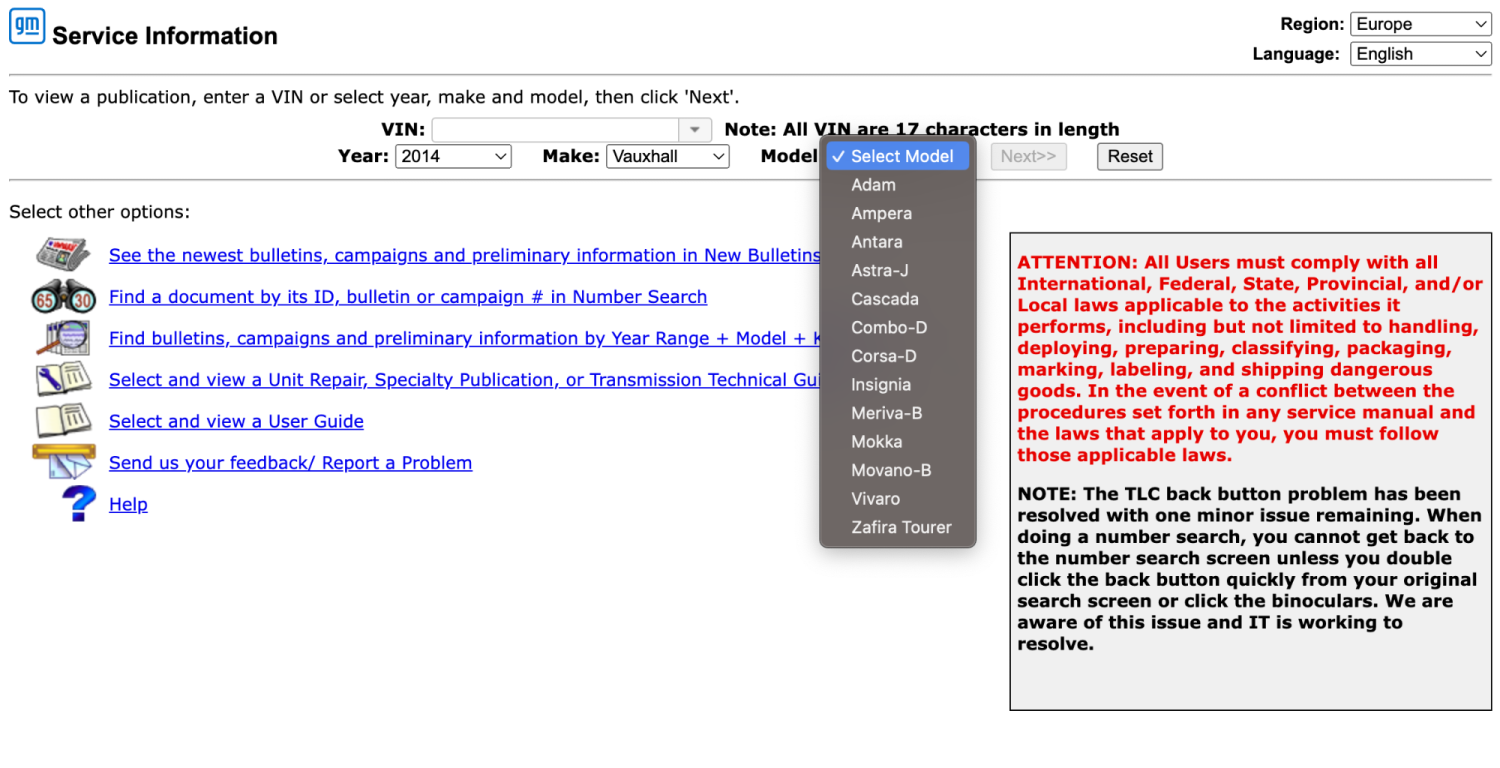1500x768 pixels.
Task: Click the Reset button
Action: pyautogui.click(x=1130, y=156)
